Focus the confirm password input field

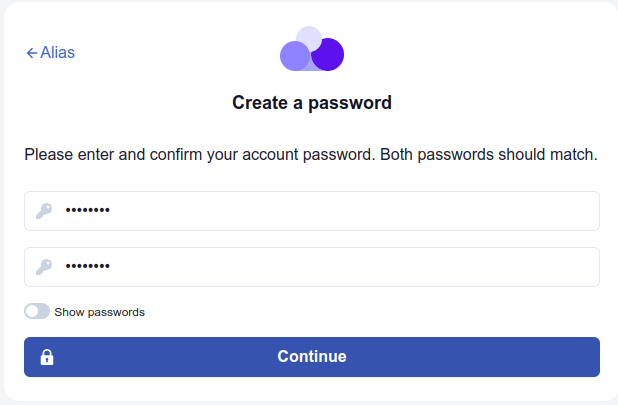(330, 267)
